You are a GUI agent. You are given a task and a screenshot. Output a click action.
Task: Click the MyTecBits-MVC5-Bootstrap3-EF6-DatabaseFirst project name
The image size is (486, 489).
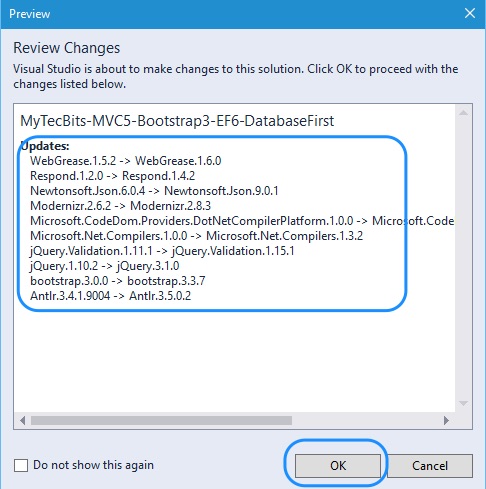177,121
